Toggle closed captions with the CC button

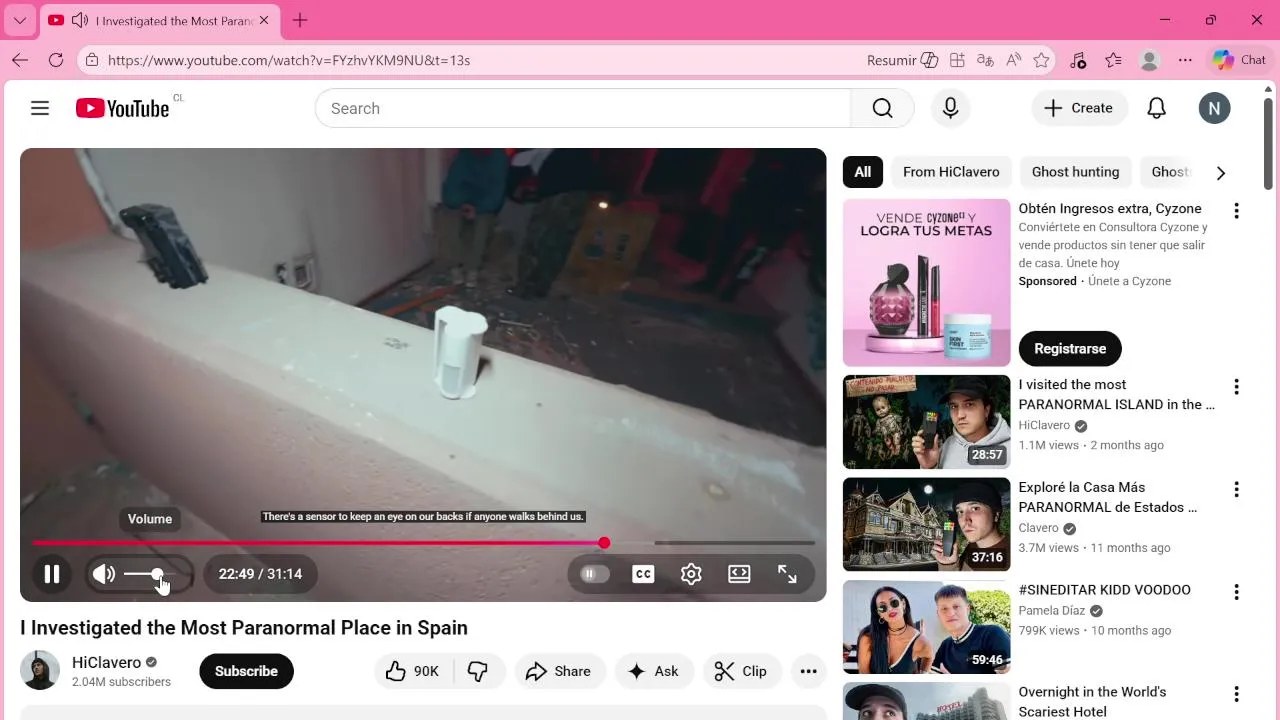coord(643,574)
